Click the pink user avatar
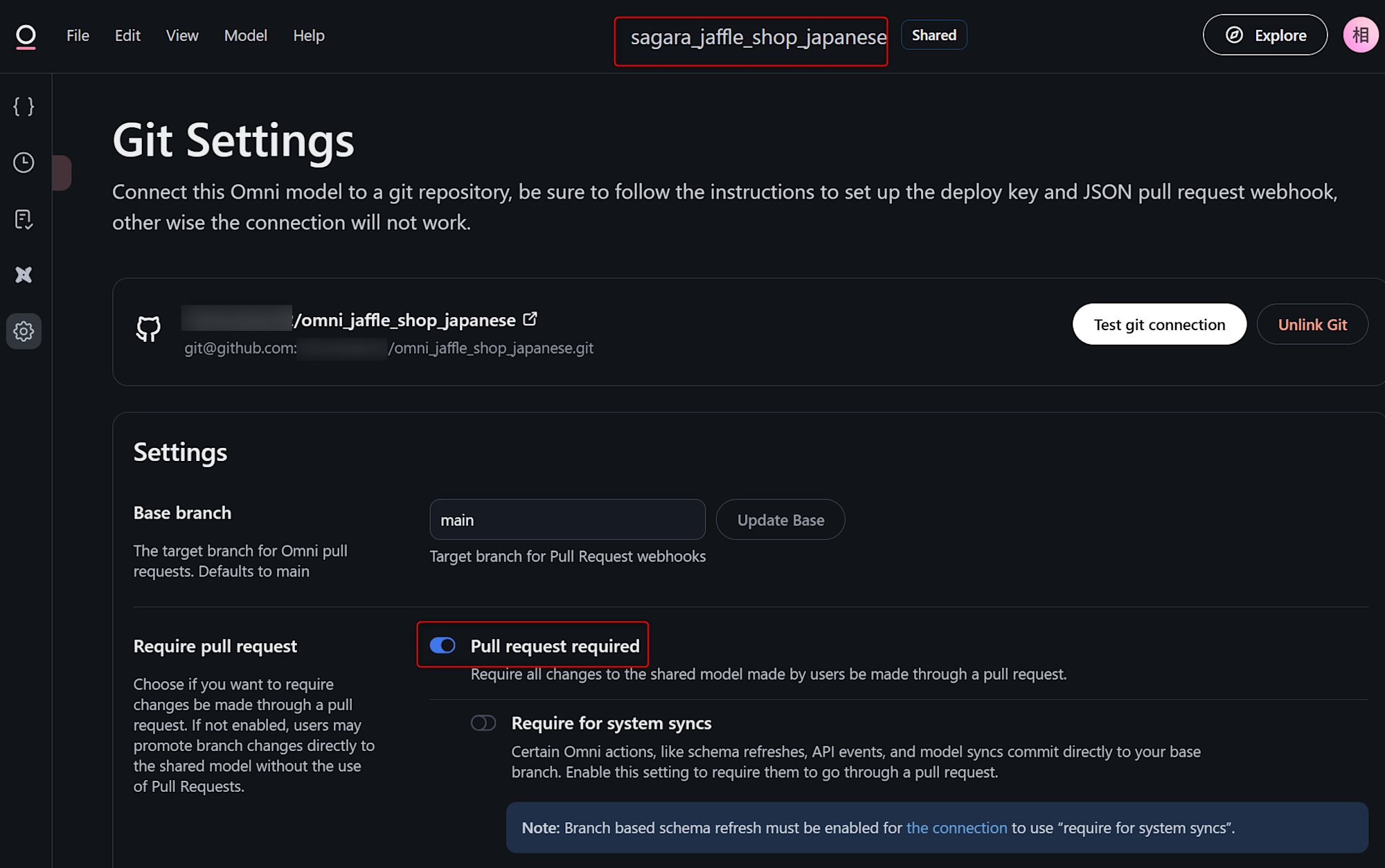Image resolution: width=1385 pixels, height=868 pixels. 1360,35
